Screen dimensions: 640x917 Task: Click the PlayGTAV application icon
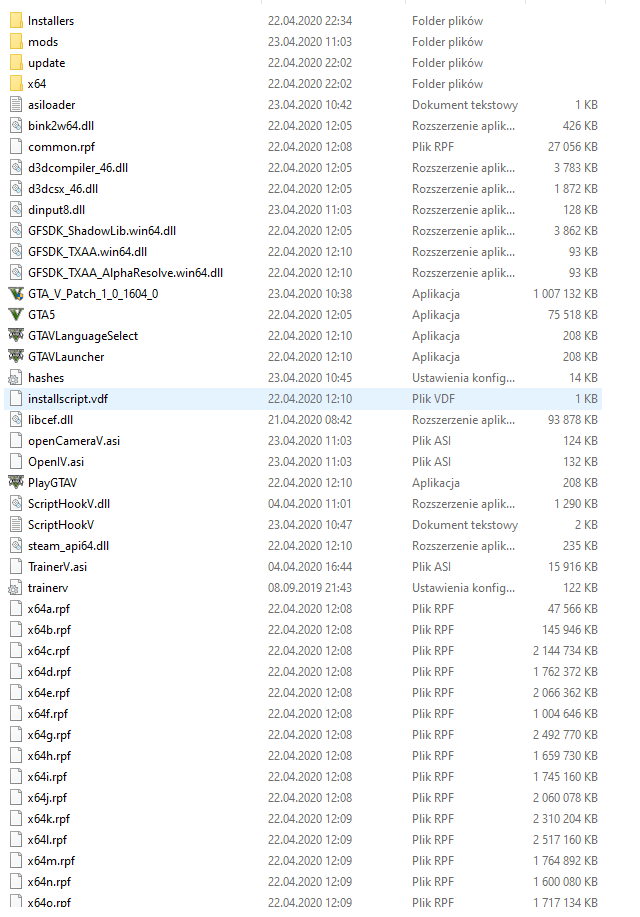(16, 483)
